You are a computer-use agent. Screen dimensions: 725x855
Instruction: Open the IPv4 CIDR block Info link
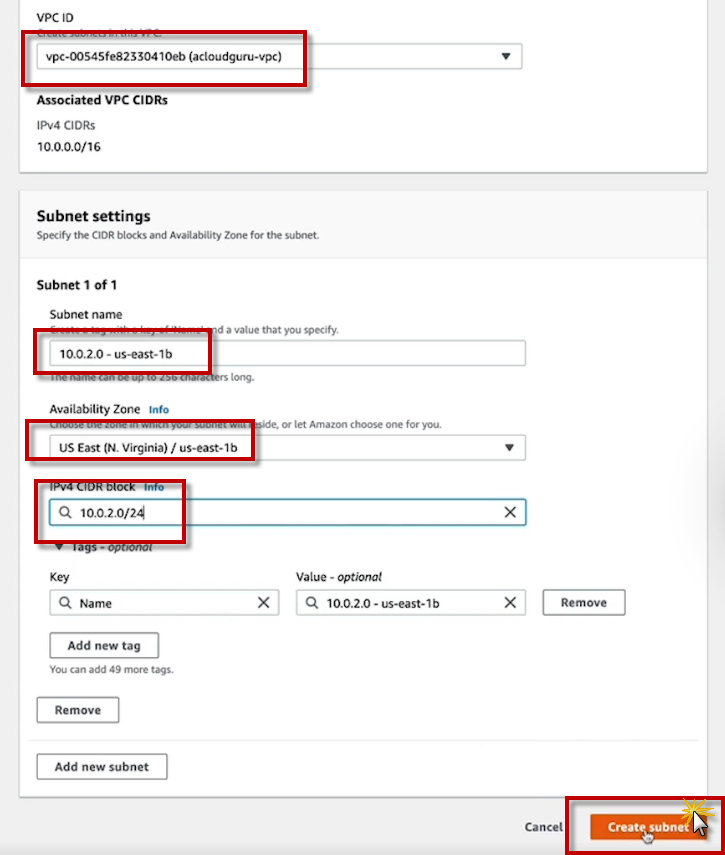coord(154,487)
